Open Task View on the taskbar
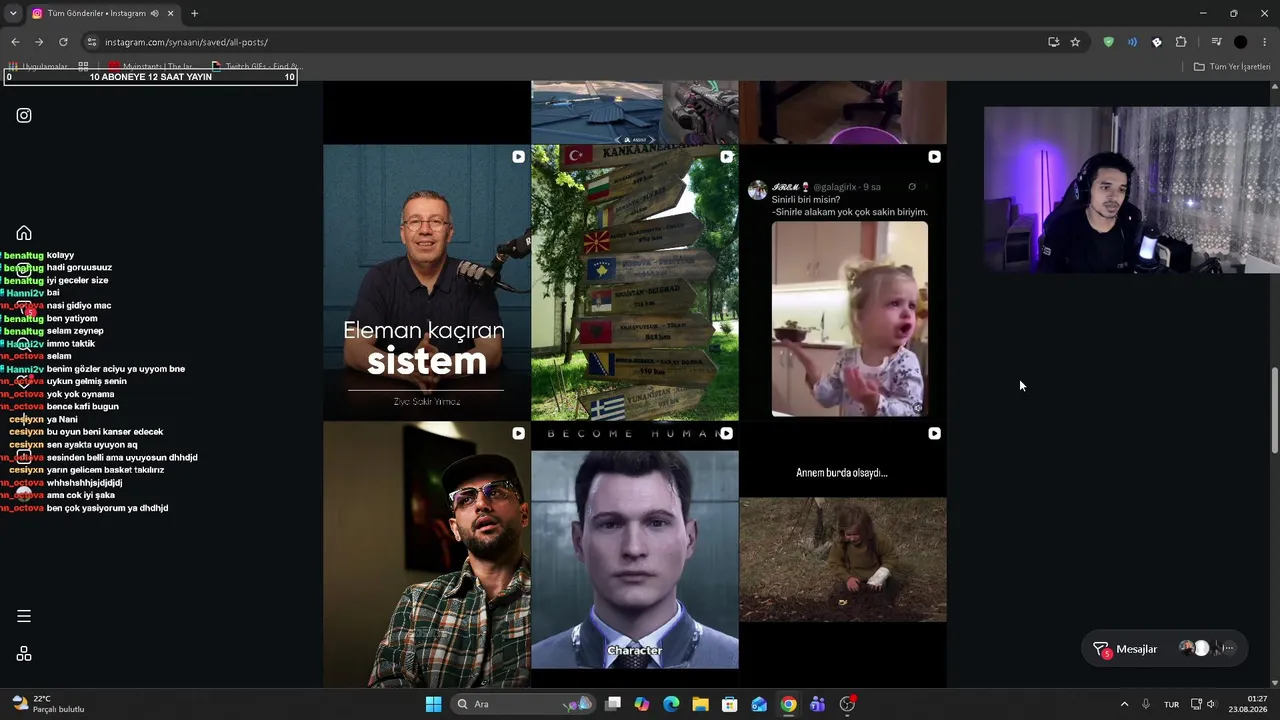1280x720 pixels. [613, 704]
